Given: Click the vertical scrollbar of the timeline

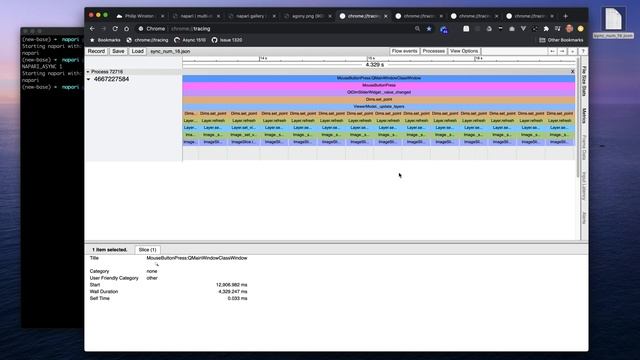Looking at the screenshot, I should pos(578,118).
